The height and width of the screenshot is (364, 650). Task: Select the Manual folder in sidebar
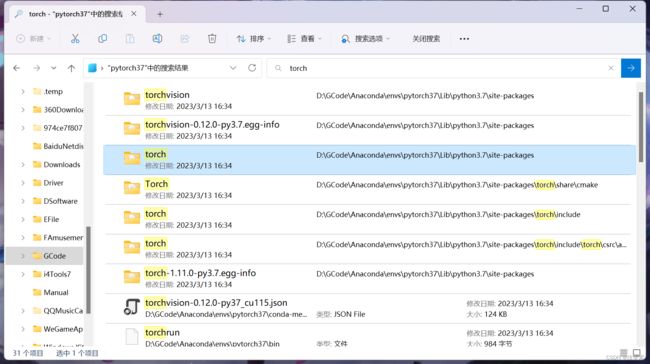pyautogui.click(x=51, y=292)
